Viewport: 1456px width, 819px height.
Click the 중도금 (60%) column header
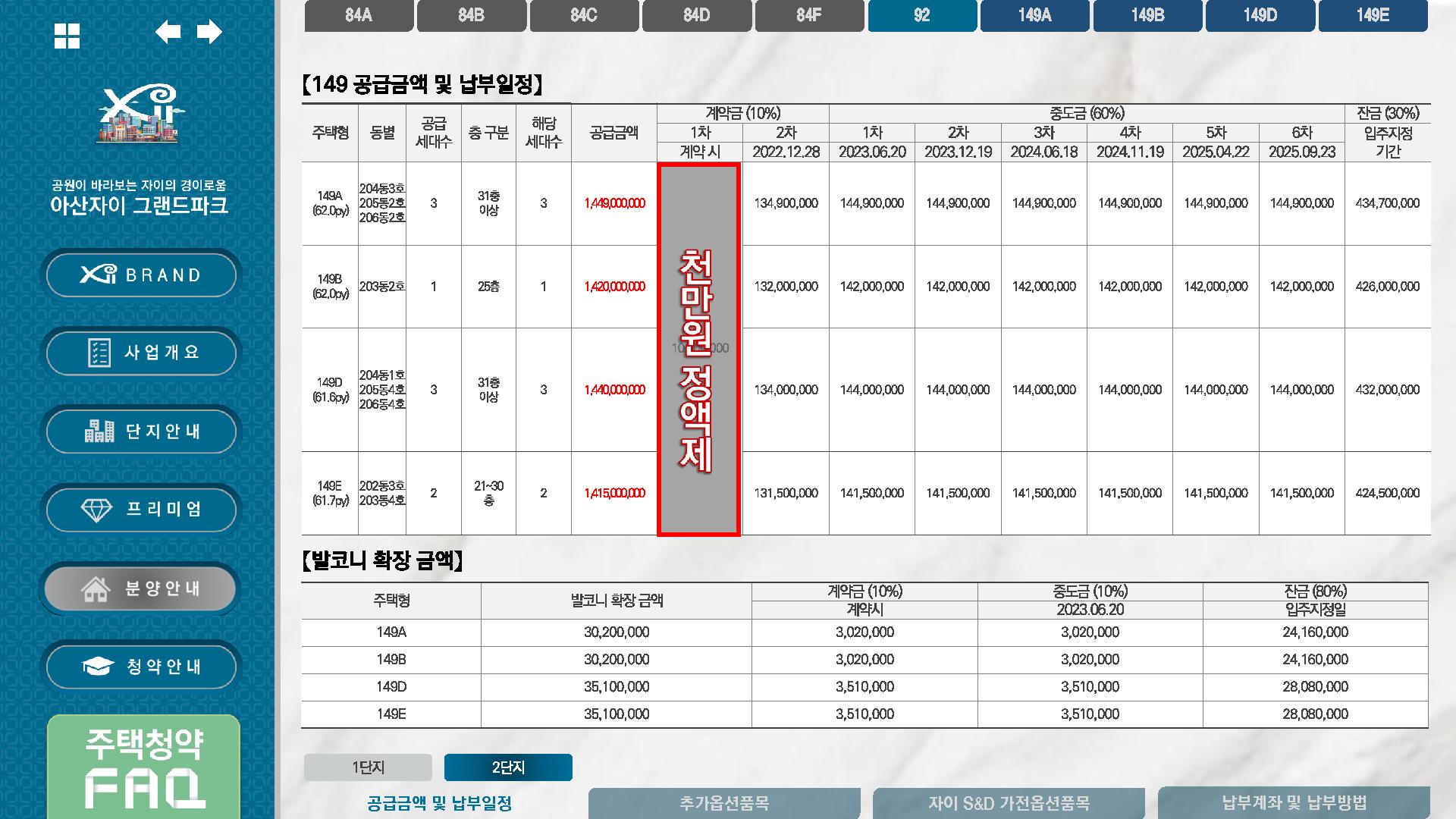[1087, 114]
